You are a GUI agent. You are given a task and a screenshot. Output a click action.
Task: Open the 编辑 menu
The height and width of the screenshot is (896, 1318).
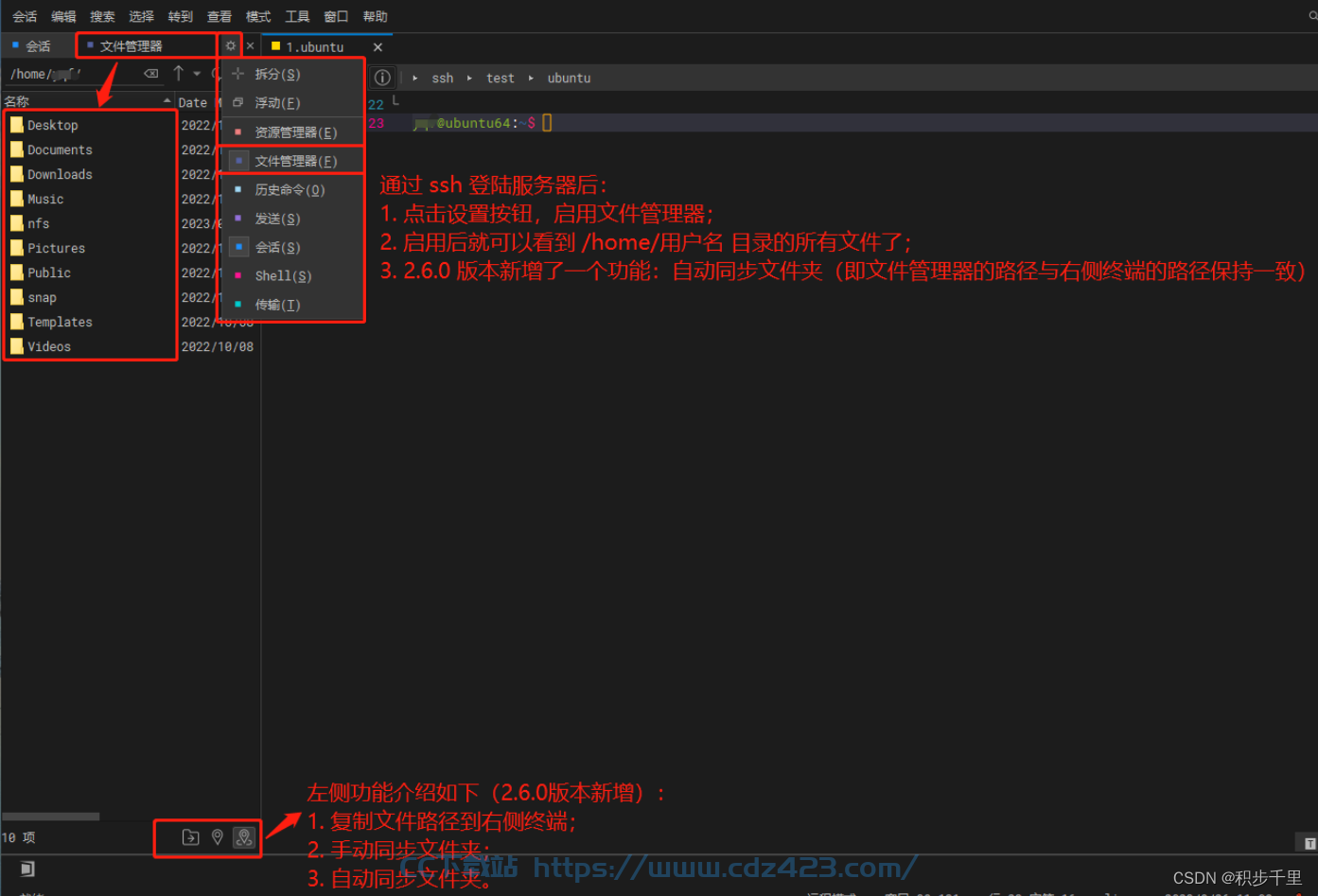63,16
